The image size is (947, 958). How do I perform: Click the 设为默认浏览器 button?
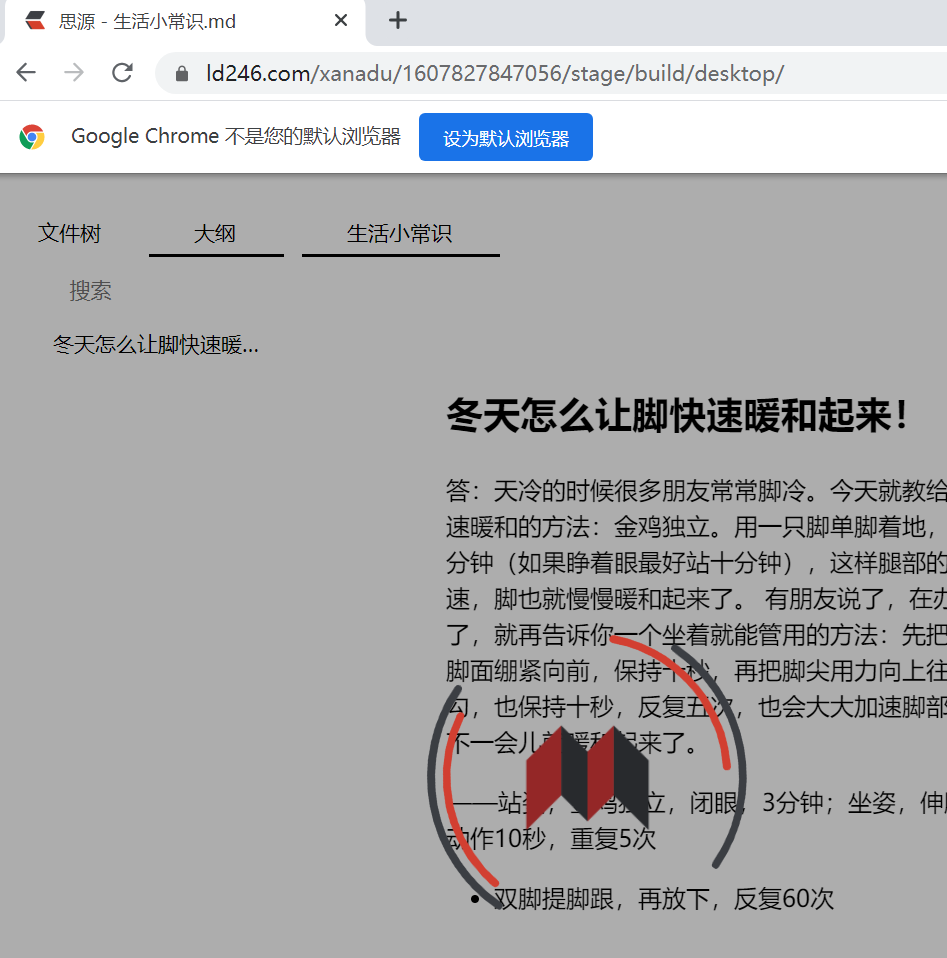tap(505, 136)
